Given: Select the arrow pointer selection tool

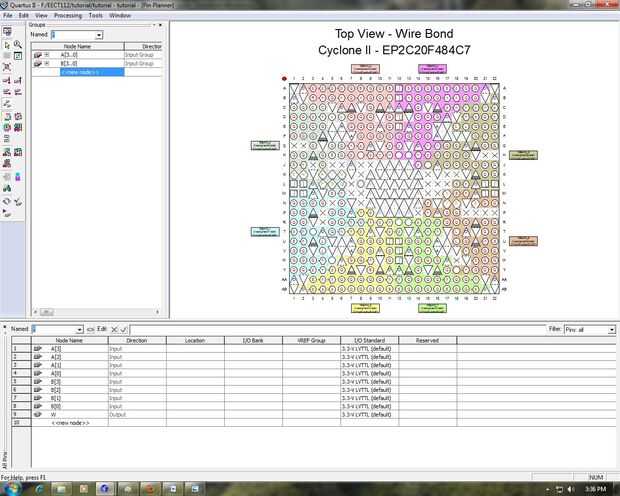Looking at the screenshot, I should coord(7,45).
